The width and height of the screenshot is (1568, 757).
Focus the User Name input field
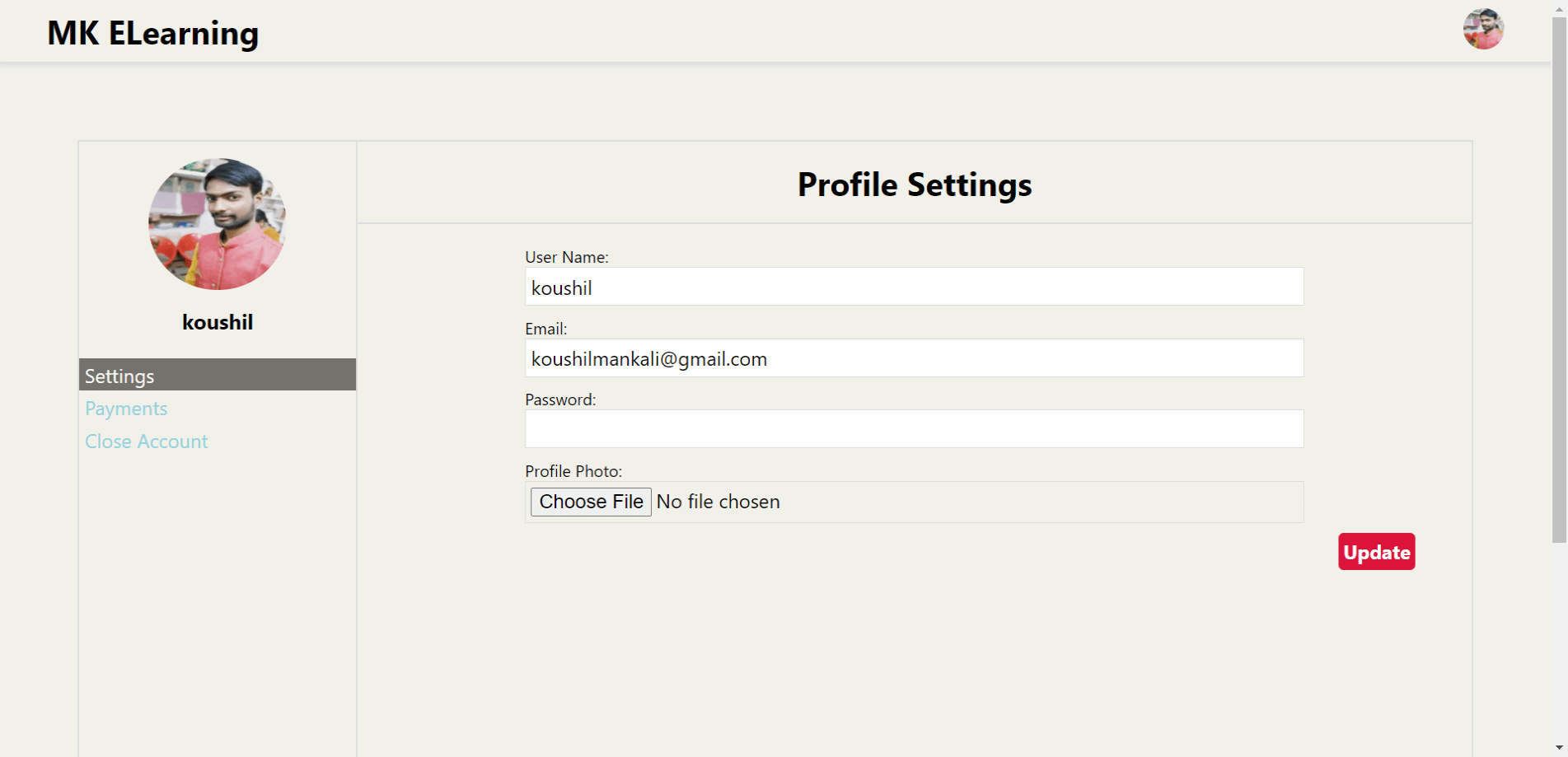[x=915, y=287]
